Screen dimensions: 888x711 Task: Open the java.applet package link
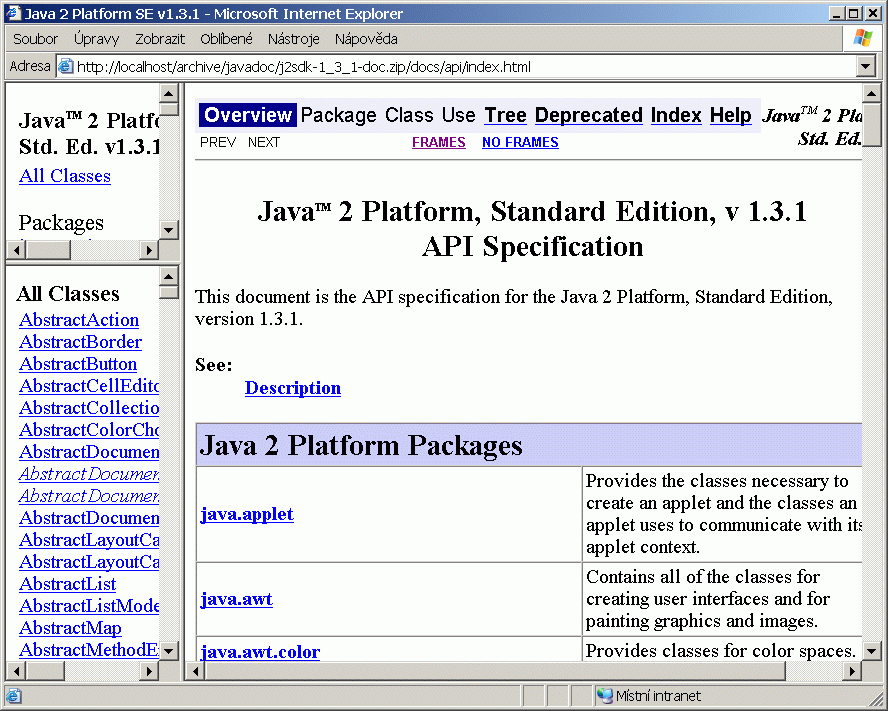247,514
